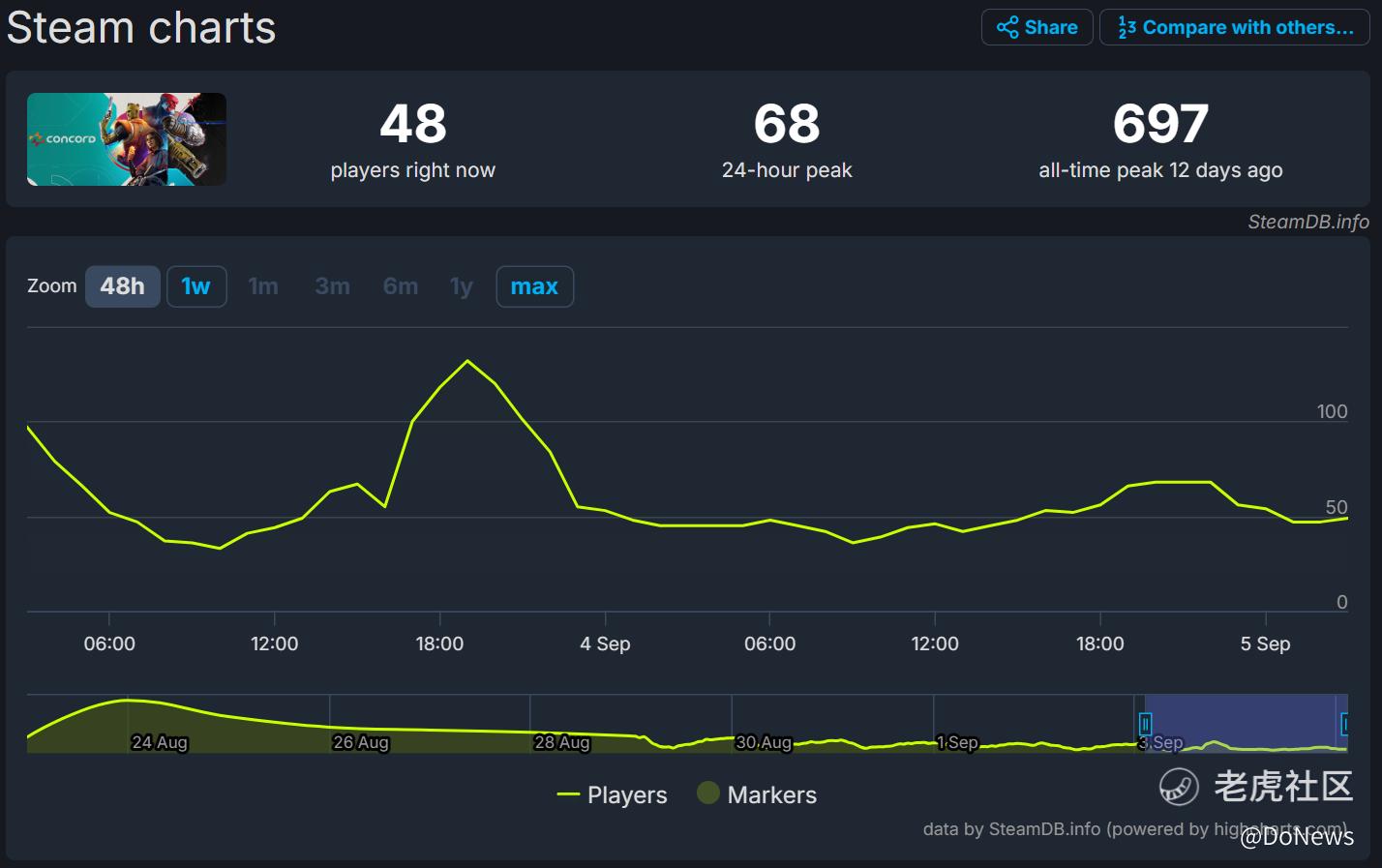Click the 18:00 label before 4 Sep
1382x868 pixels.
coord(439,644)
